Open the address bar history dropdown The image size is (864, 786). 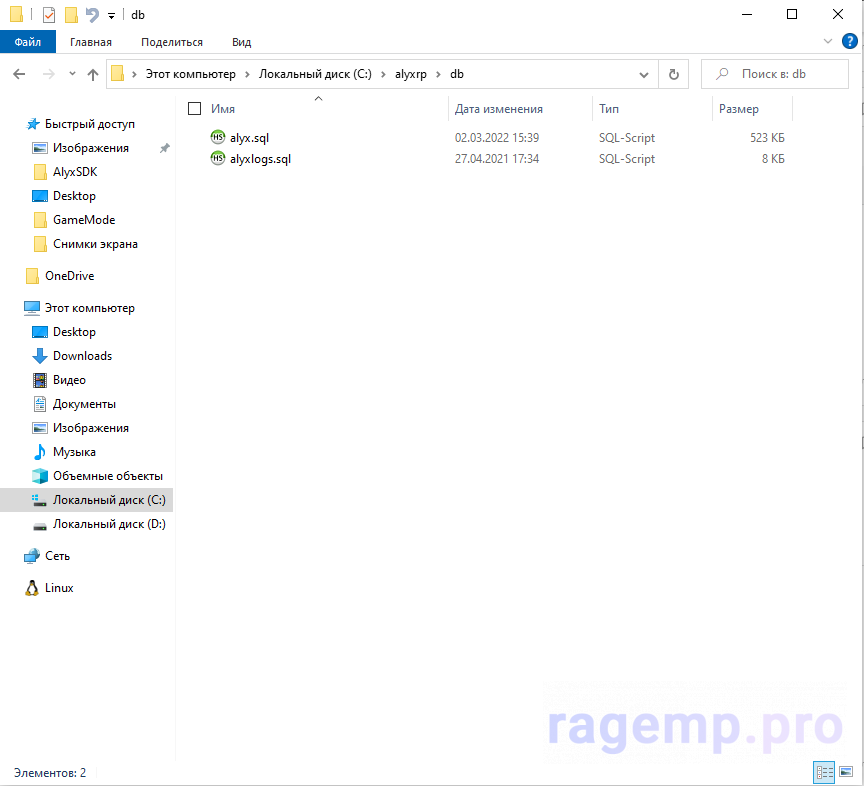644,75
